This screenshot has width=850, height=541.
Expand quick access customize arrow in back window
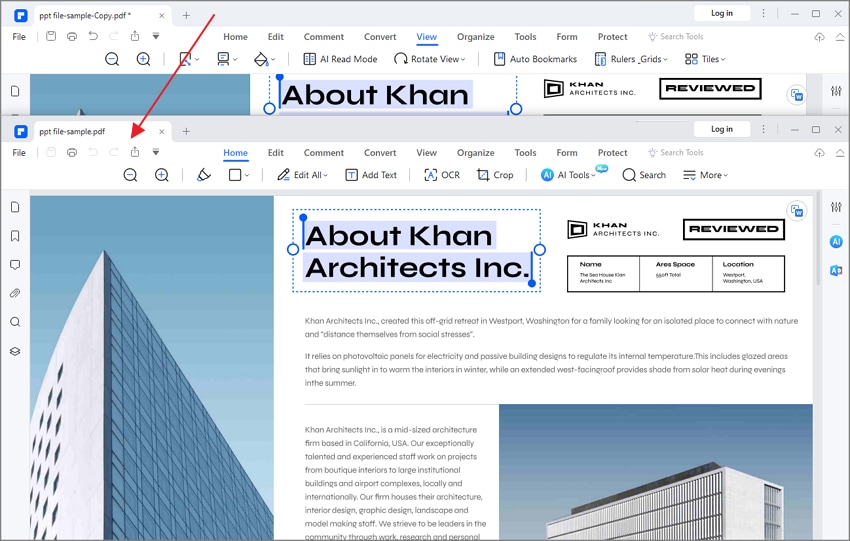click(156, 36)
